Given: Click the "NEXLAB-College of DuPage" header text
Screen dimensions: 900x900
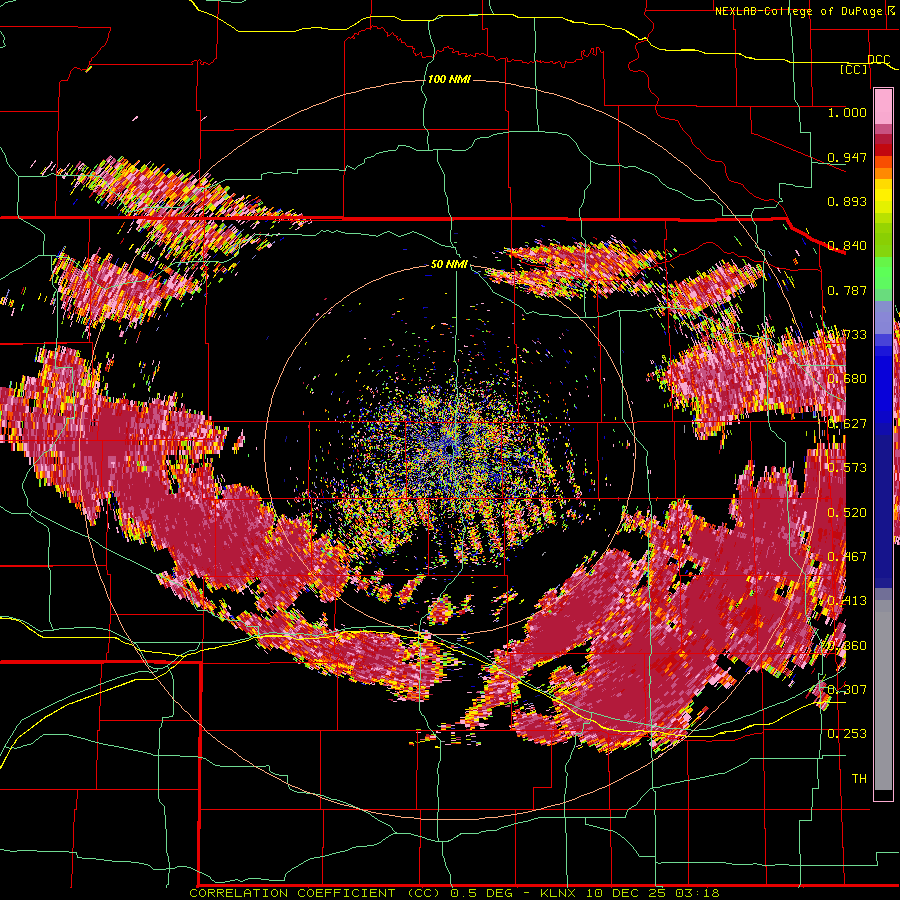Looking at the screenshot, I should [x=798, y=11].
